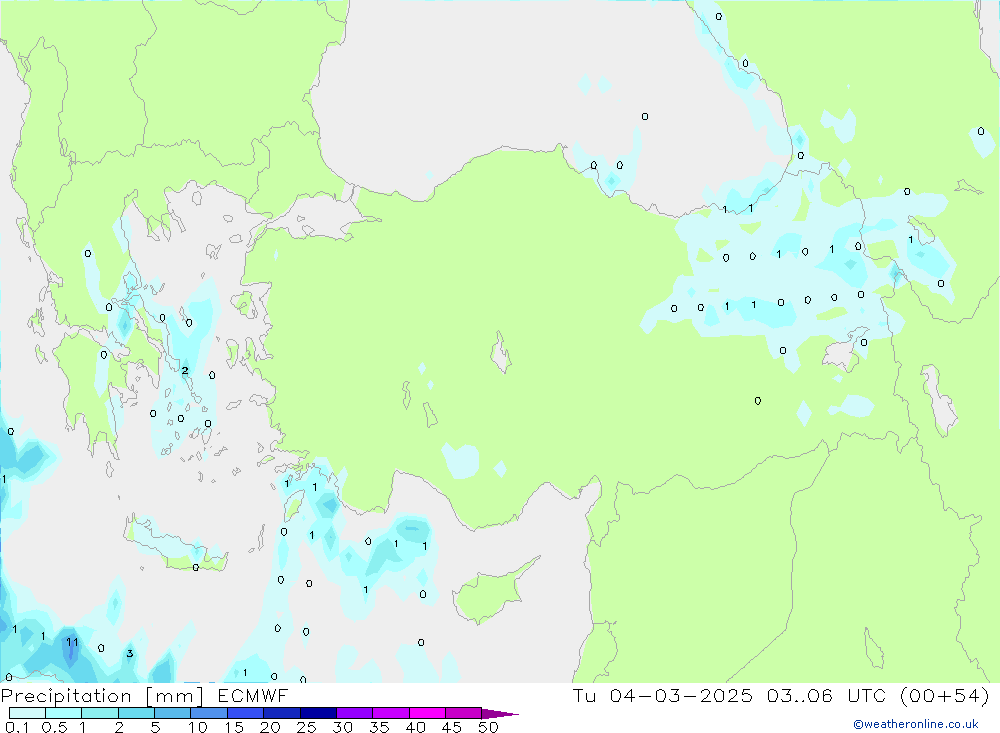This screenshot has height=733, width=1000.
Task: Click the 0.1 mm lightest cyan swatch
Action: [x=27, y=713]
